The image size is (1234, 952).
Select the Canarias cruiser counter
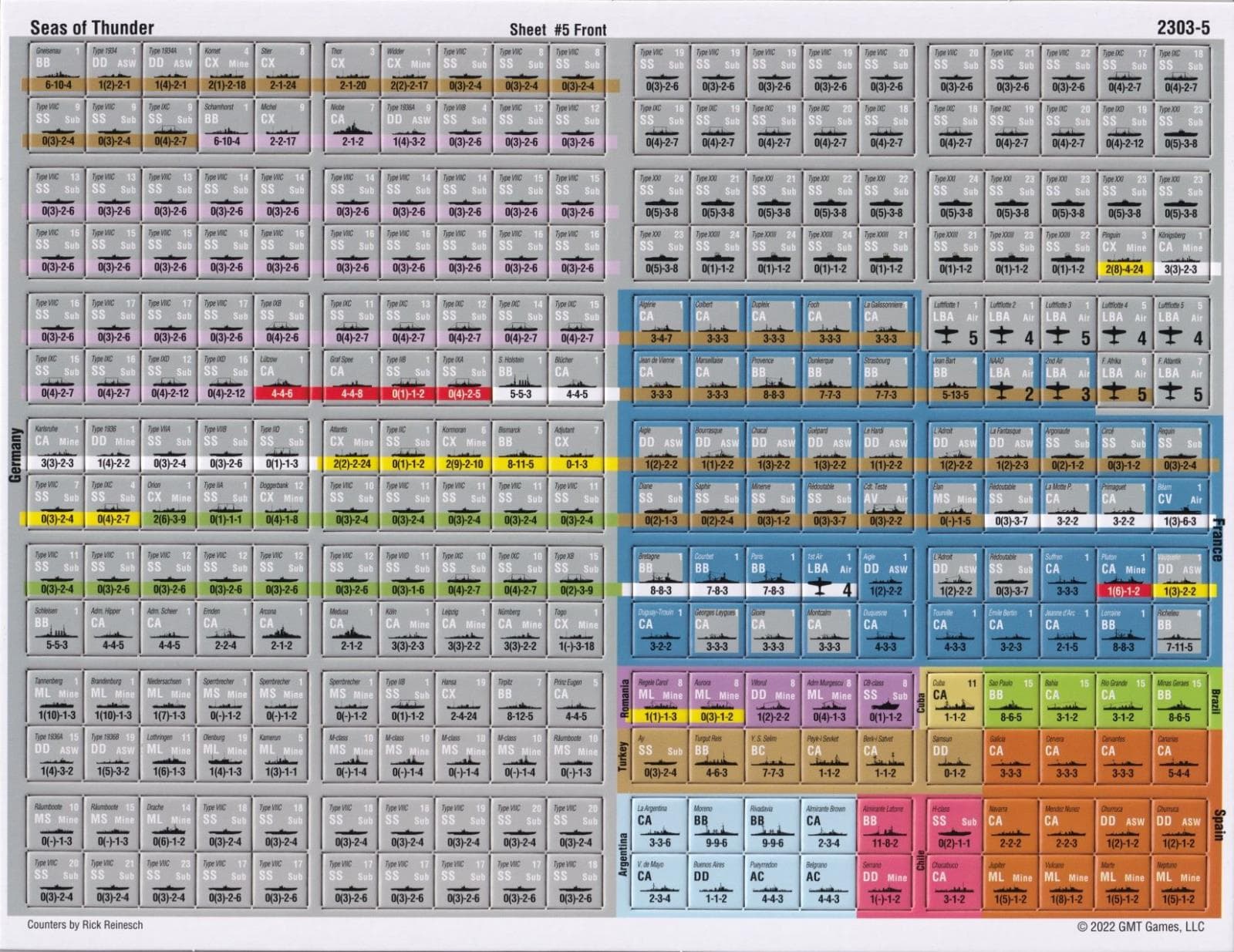point(1181,757)
